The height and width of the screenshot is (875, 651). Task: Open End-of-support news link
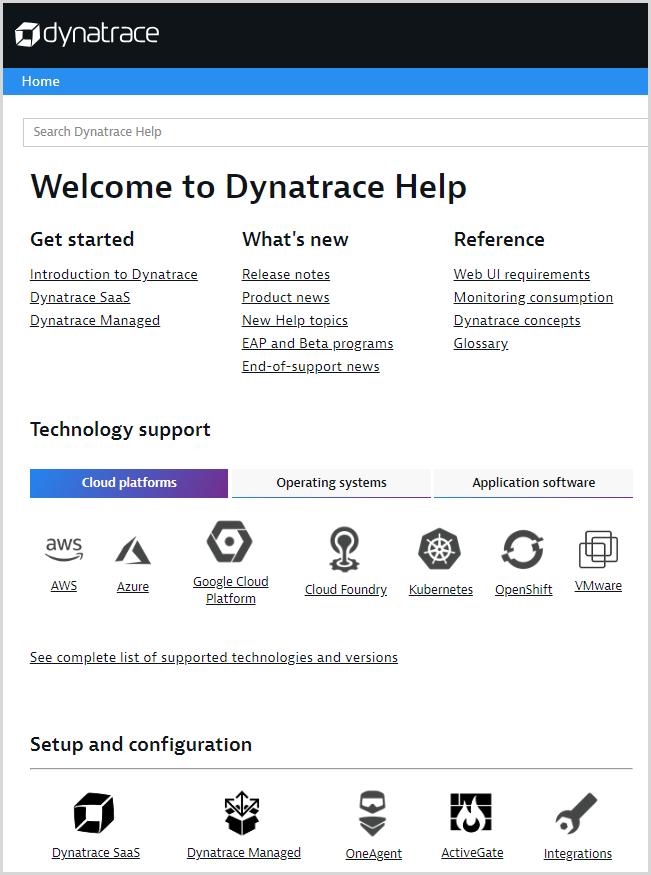[x=311, y=366]
